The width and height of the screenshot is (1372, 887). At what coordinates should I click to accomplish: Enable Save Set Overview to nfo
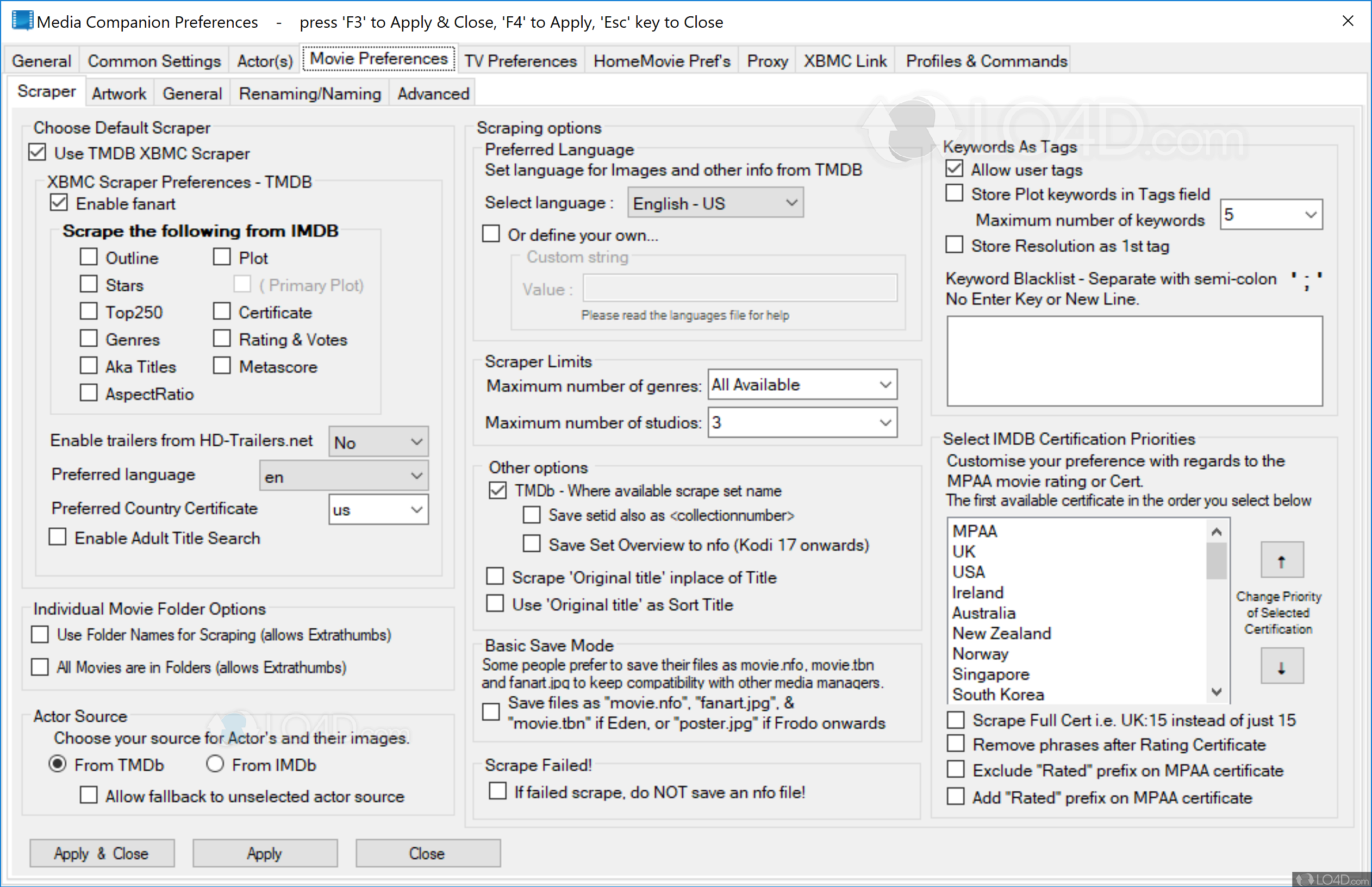[x=532, y=544]
